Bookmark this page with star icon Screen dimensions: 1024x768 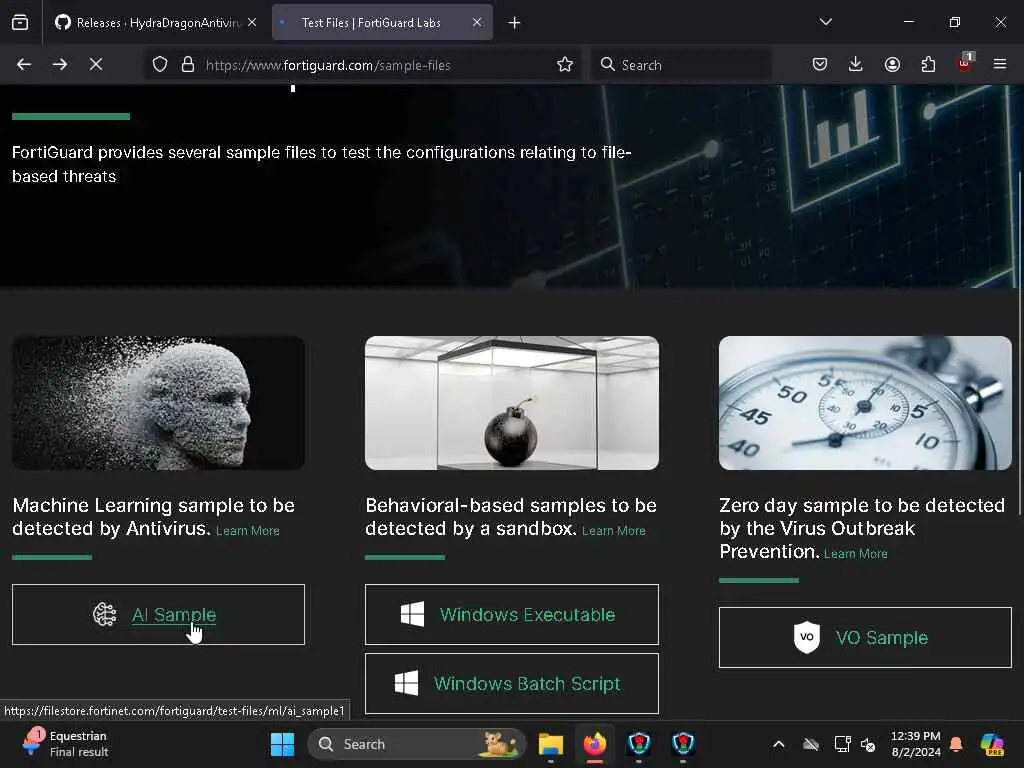[565, 64]
